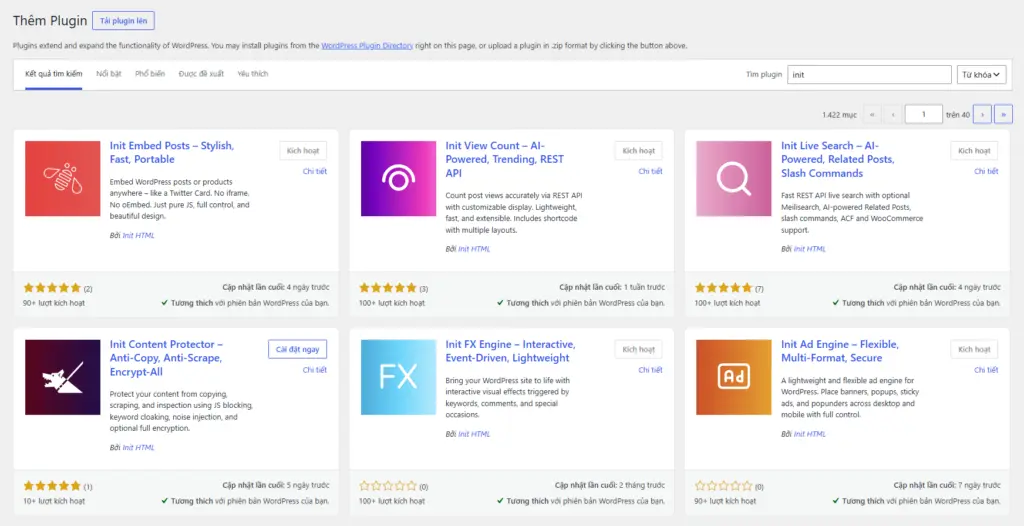Switch to Phổ biến tab

coord(150,74)
